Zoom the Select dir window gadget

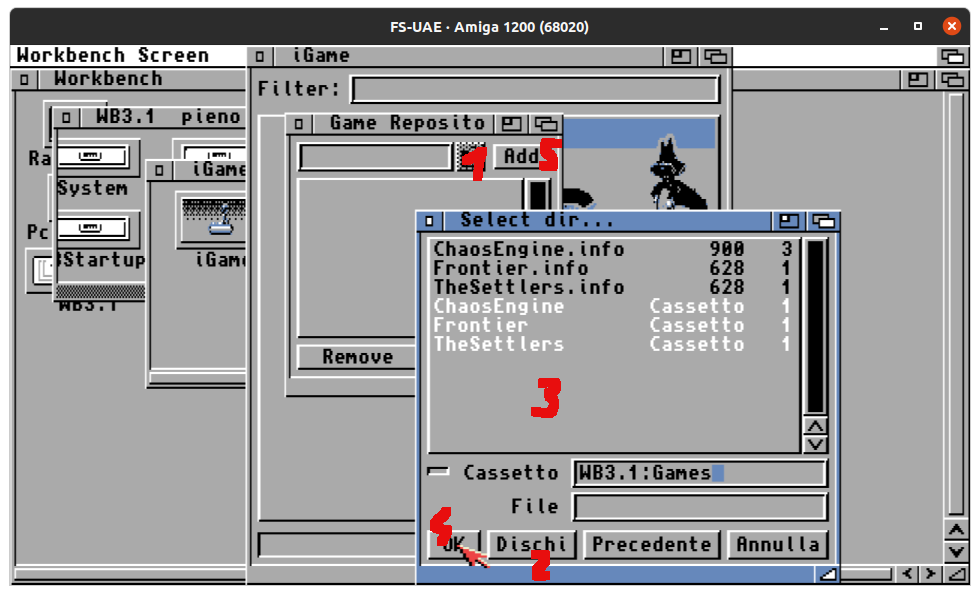[x=788, y=221]
